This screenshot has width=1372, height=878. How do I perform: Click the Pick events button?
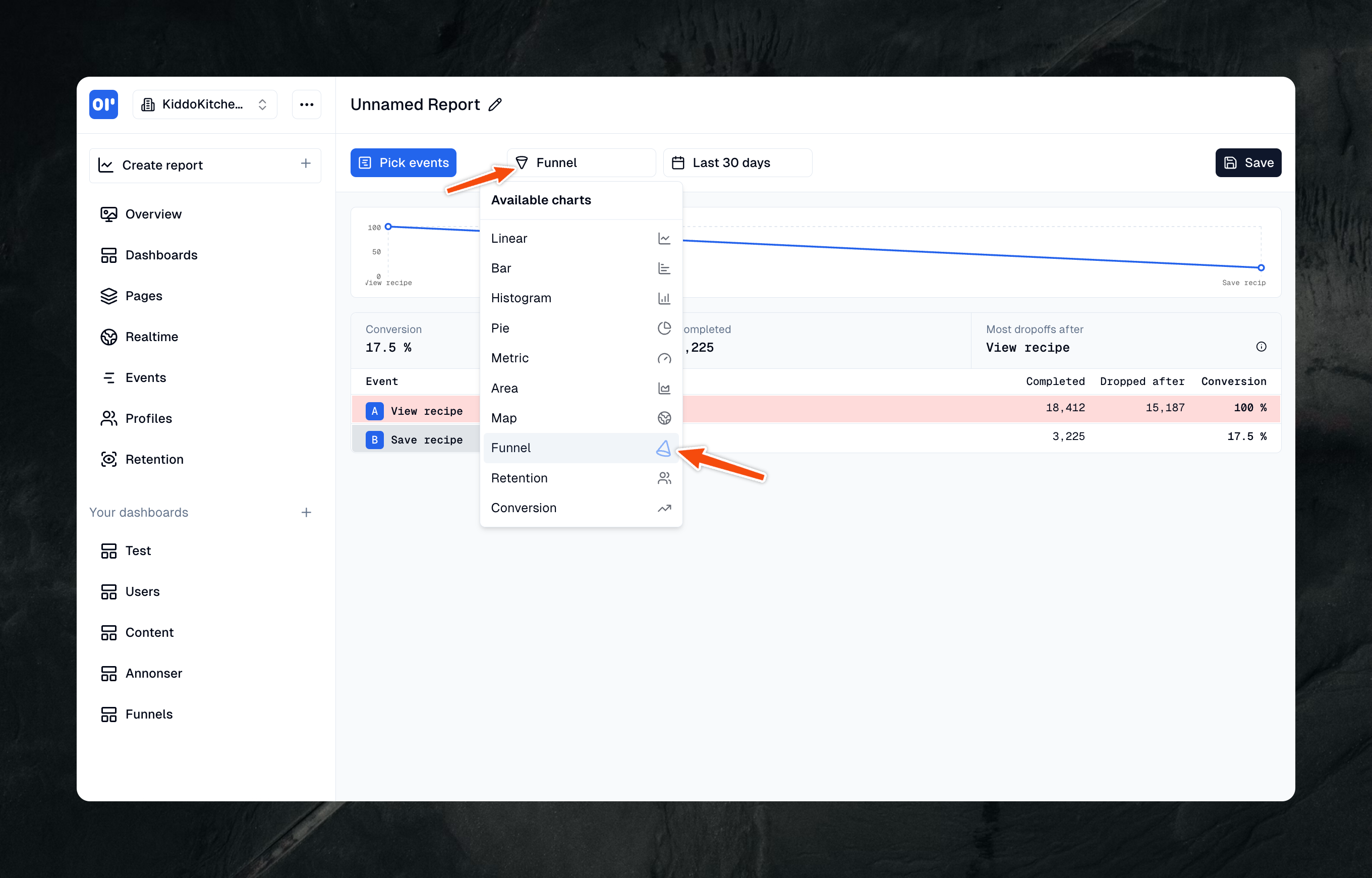[403, 162]
